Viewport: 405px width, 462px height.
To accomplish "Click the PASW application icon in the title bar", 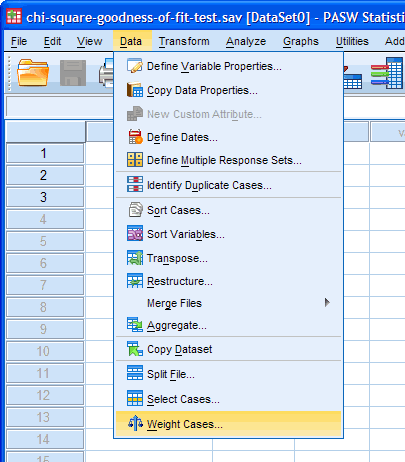I will tap(14, 16).
